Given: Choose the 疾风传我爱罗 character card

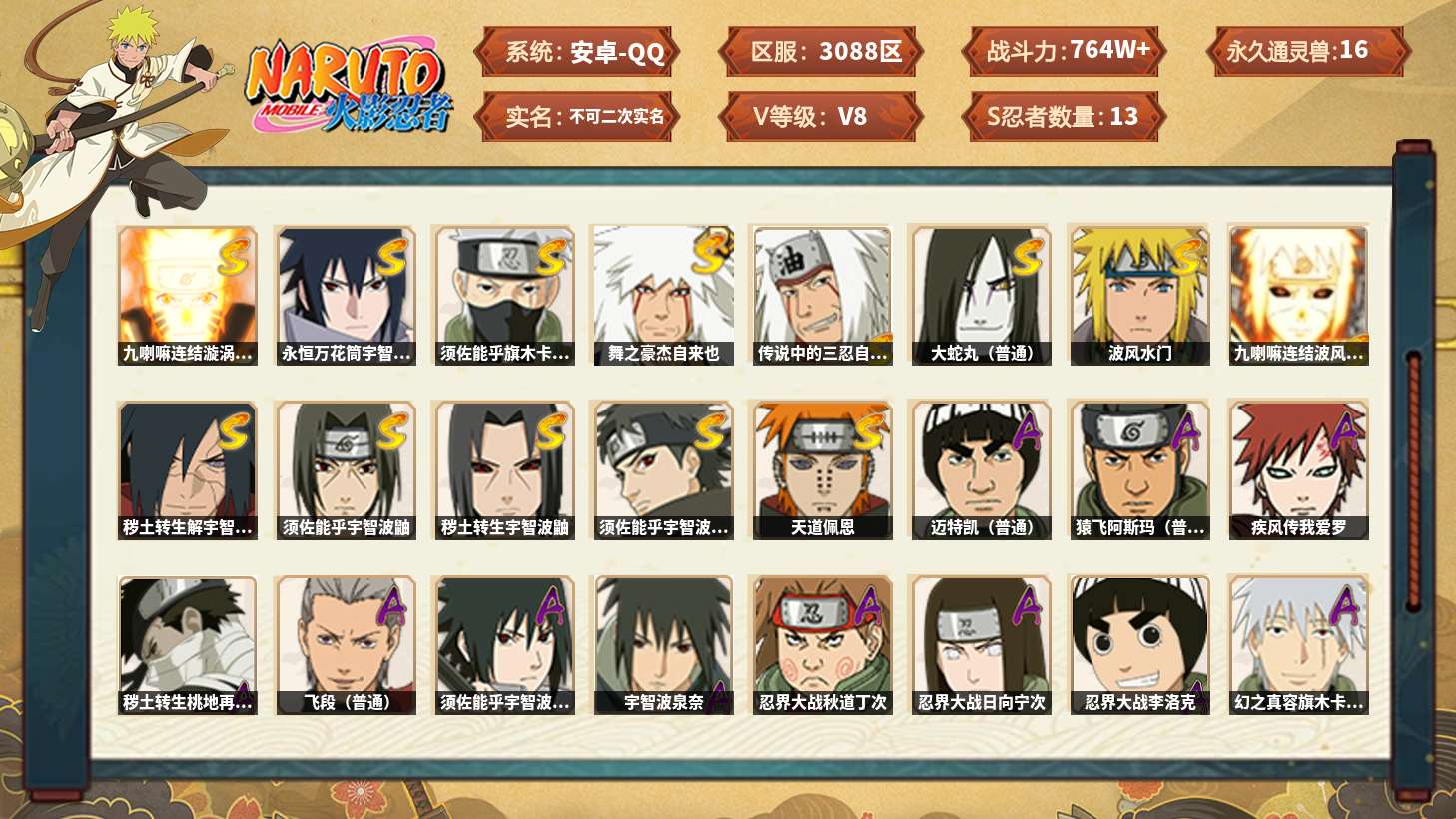Looking at the screenshot, I should (1298, 470).
